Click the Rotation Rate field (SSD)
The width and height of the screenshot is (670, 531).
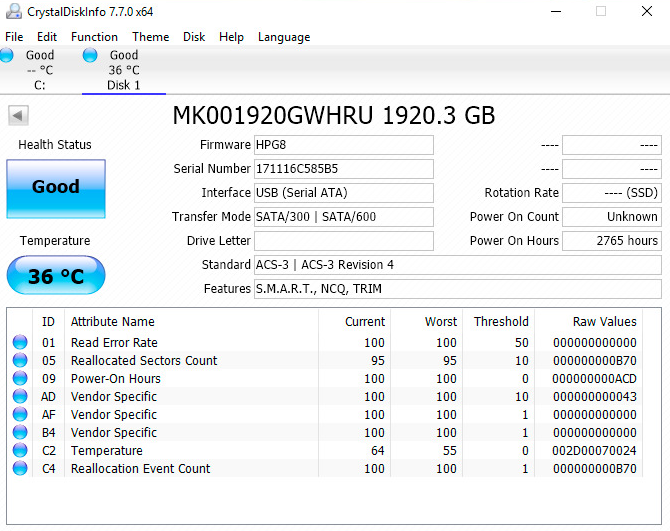click(x=612, y=193)
